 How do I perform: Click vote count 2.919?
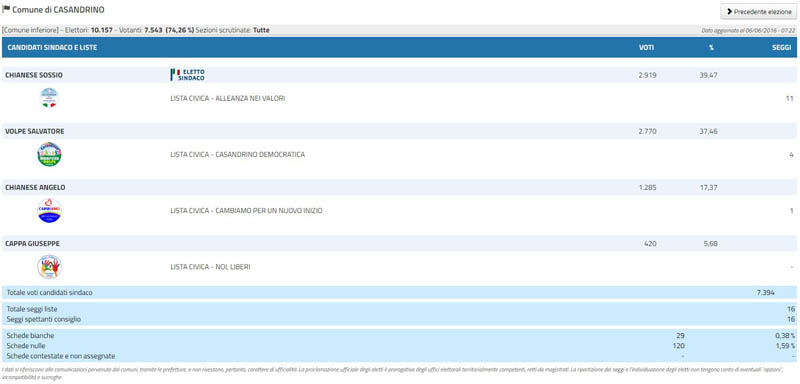pyautogui.click(x=647, y=75)
